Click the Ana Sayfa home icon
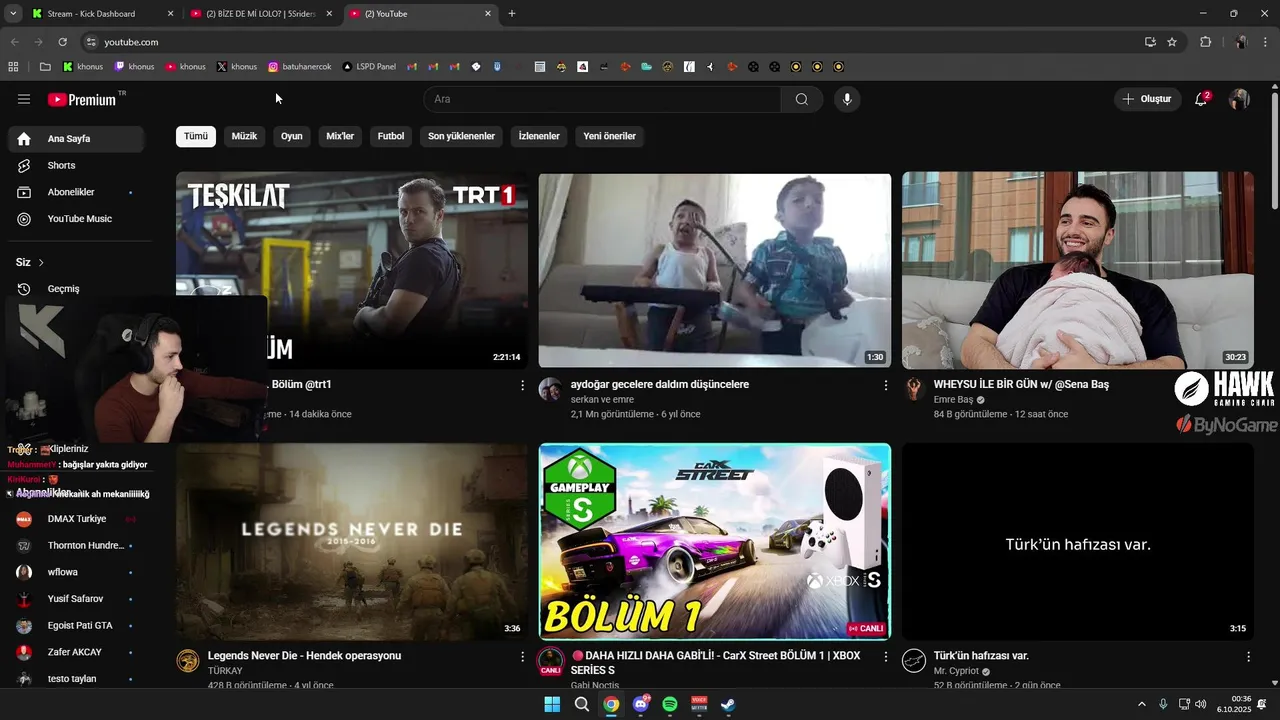This screenshot has height=720, width=1280. click(24, 139)
